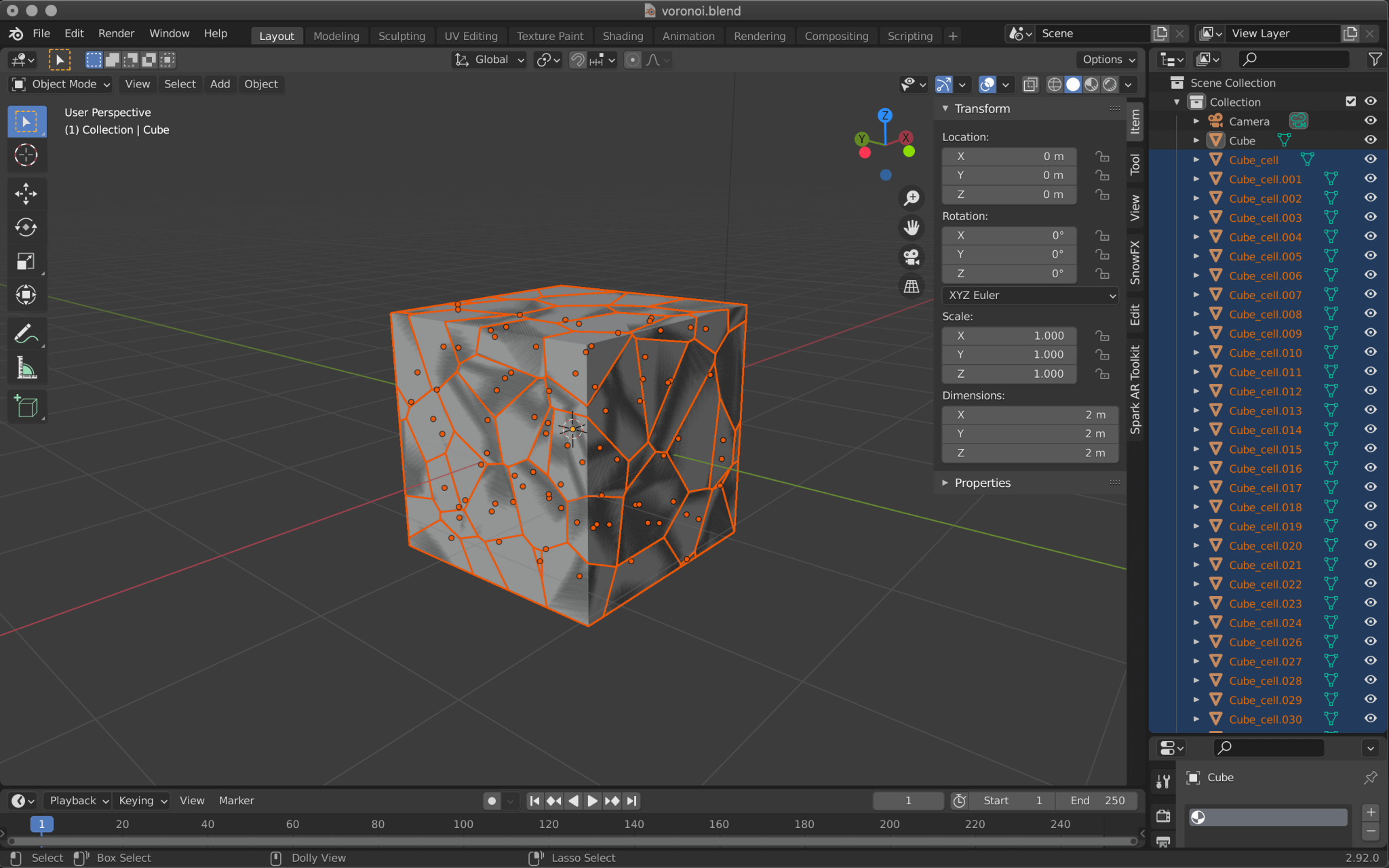Select the Scale tool in the toolbar
Viewport: 1389px width, 868px height.
(26, 261)
